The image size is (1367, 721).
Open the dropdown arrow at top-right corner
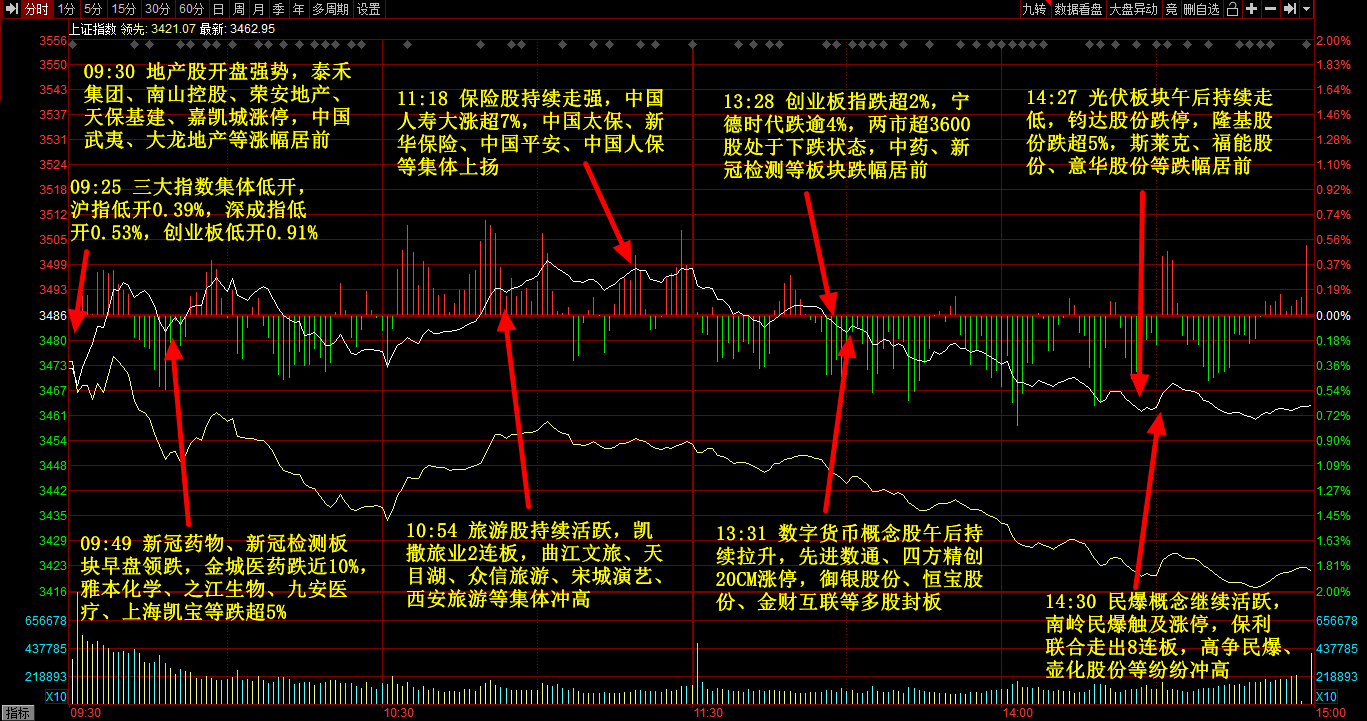[1306, 9]
